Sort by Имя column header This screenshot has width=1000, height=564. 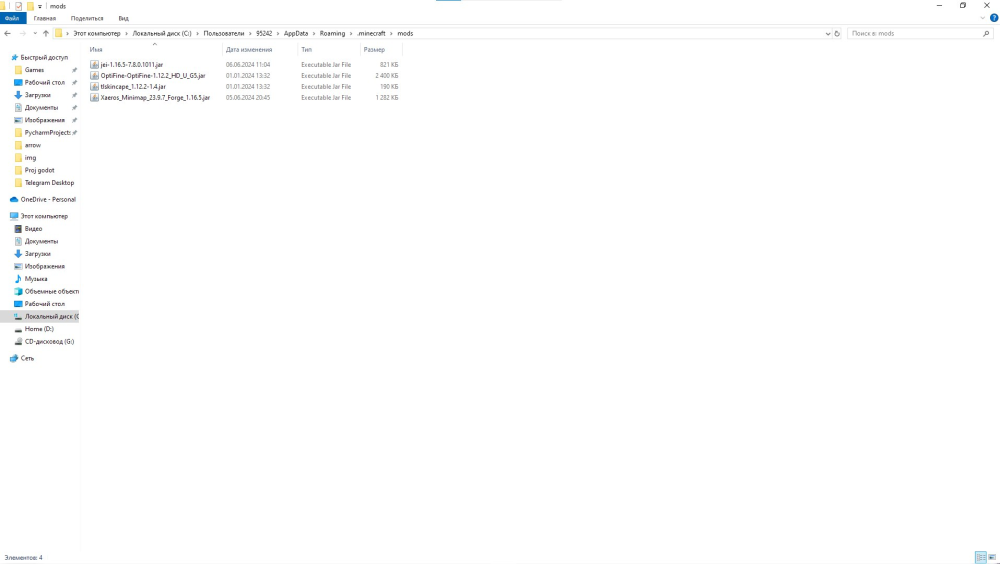(96, 49)
